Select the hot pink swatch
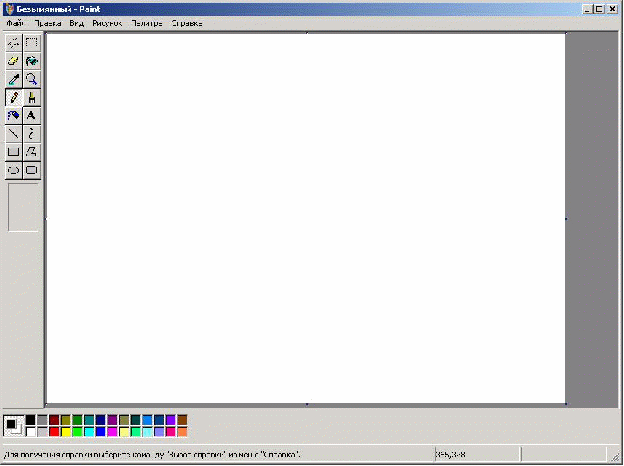The height and width of the screenshot is (466, 624). (171, 432)
